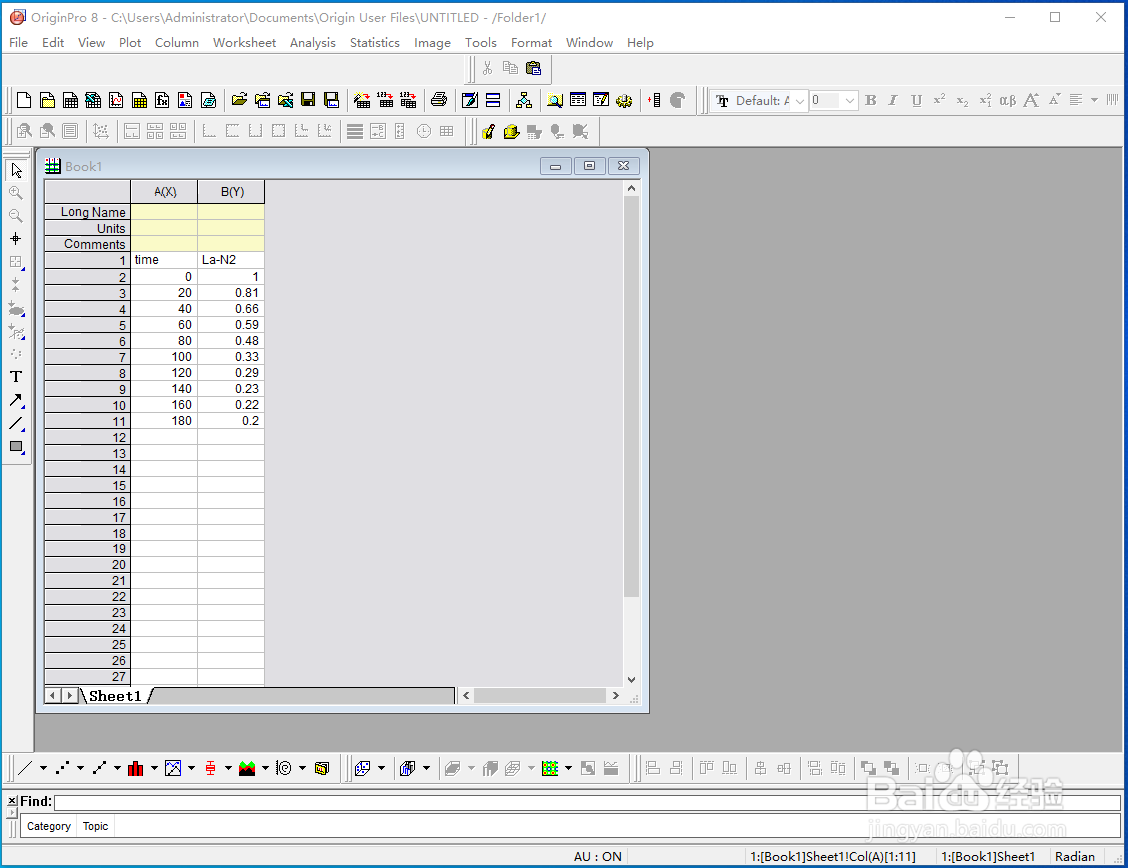Image resolution: width=1128 pixels, height=868 pixels.
Task: Expand the Area plot type dropdown arrow
Action: (x=265, y=768)
